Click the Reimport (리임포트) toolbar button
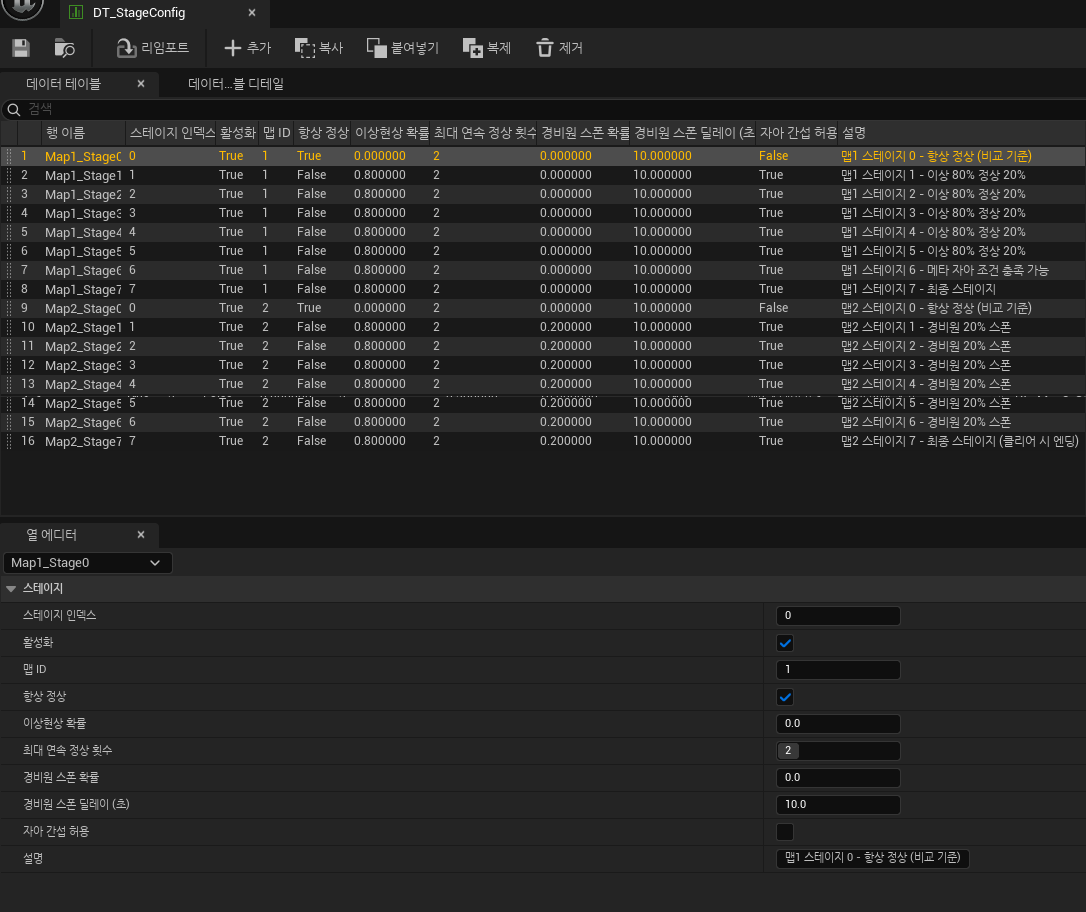 [152, 48]
